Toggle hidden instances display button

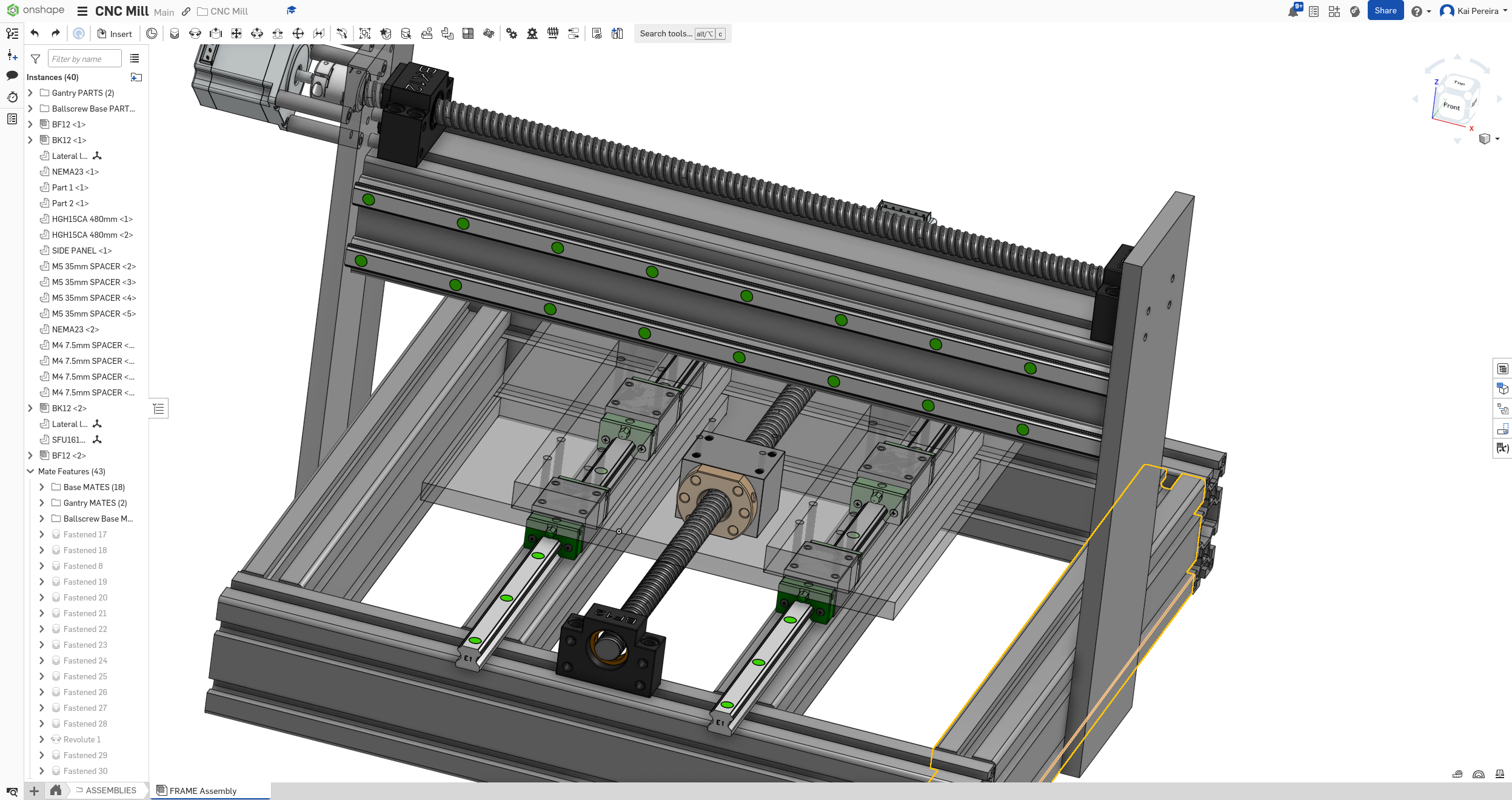point(597,33)
